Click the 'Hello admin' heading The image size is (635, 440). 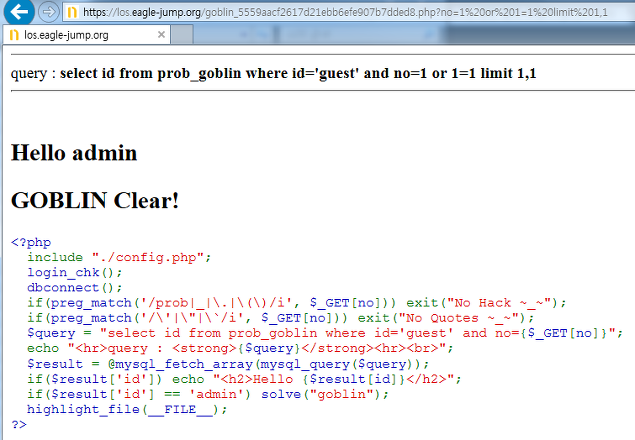74,153
